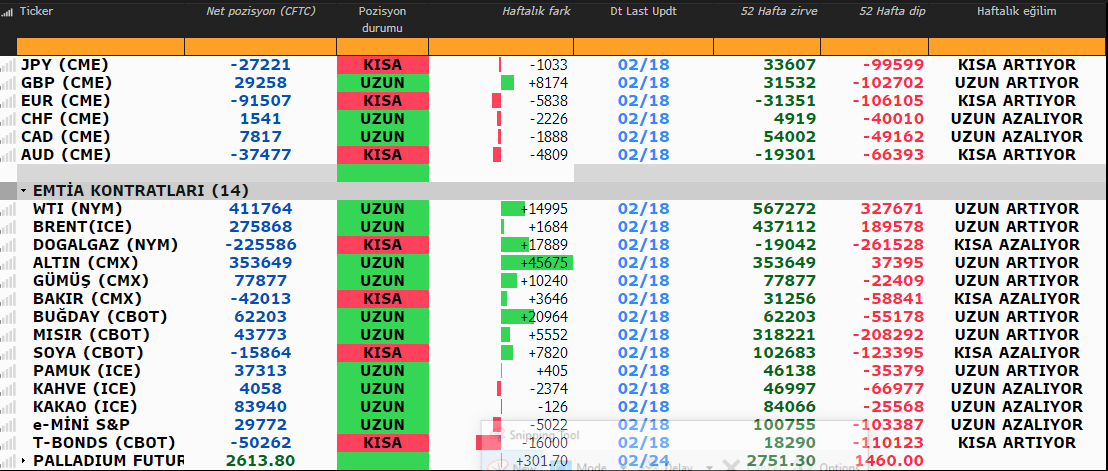Click the green UZUN cell for GBP (CME)
This screenshot has height=471, width=1108.
pyautogui.click(x=382, y=83)
